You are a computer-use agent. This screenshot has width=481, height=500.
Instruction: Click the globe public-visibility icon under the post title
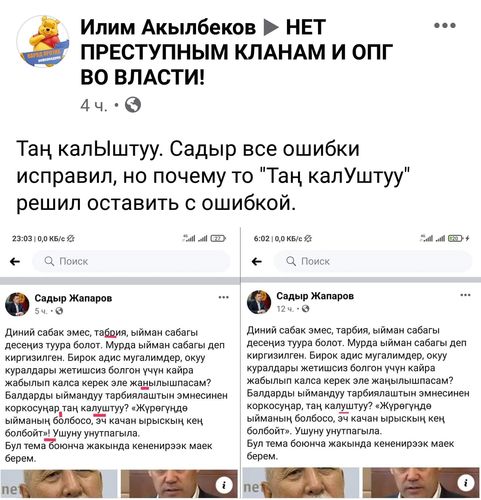click(133, 105)
